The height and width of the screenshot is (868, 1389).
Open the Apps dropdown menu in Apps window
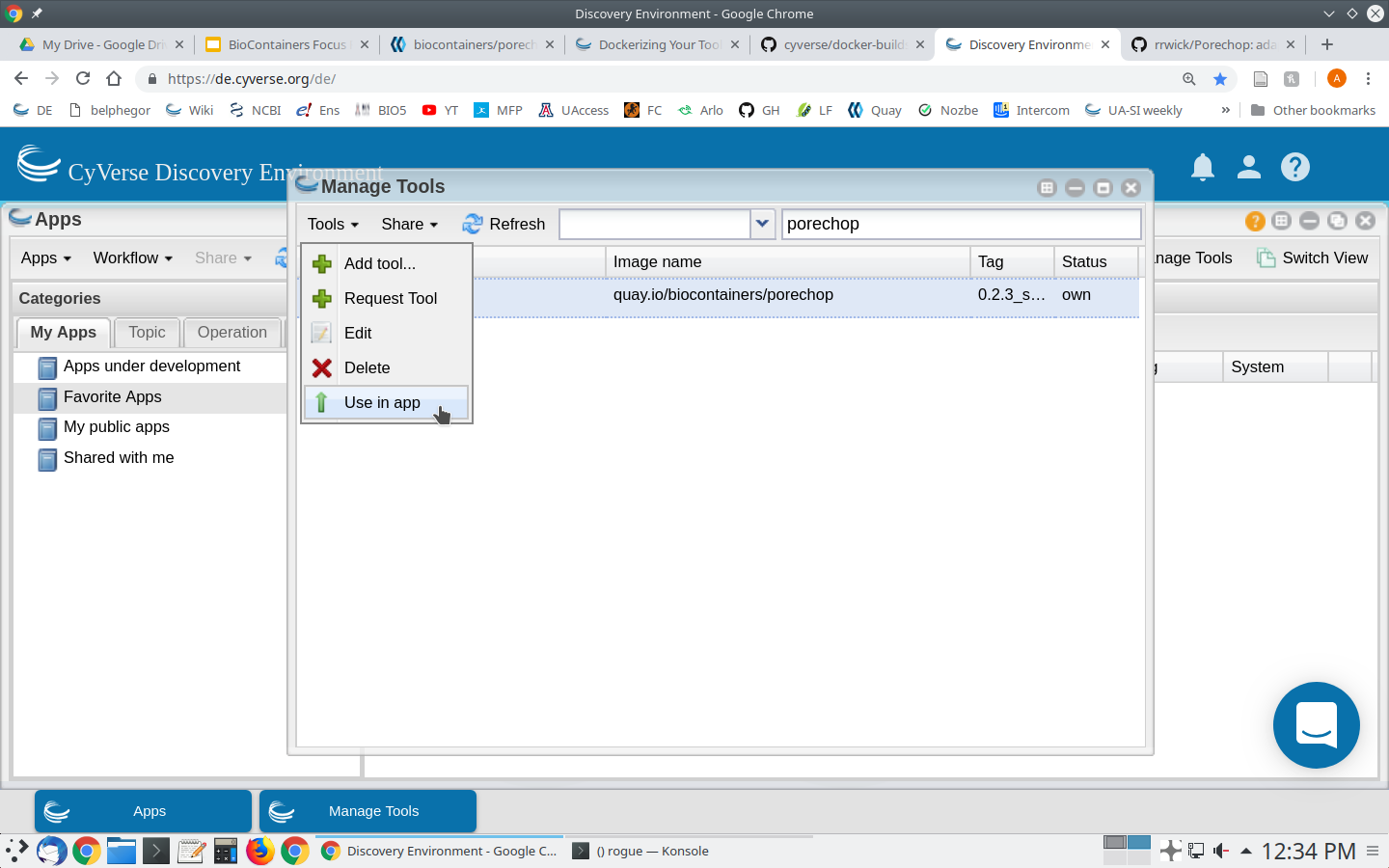(46, 258)
